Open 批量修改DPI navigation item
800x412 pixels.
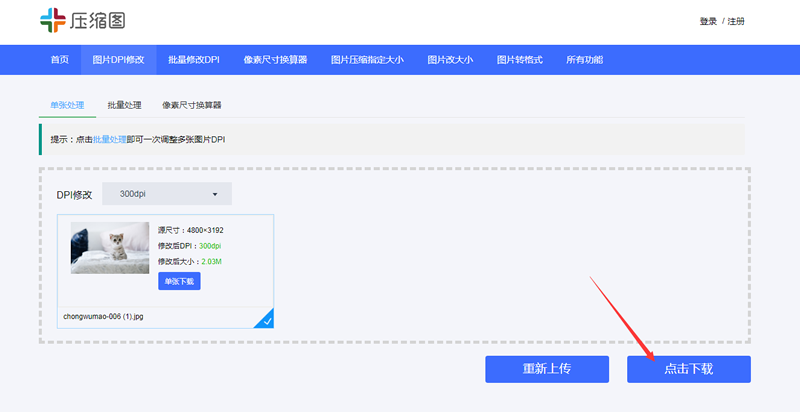(194, 60)
